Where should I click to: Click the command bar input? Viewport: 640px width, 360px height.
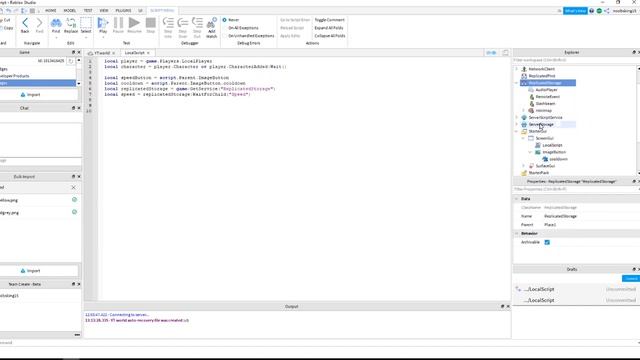click(318, 342)
